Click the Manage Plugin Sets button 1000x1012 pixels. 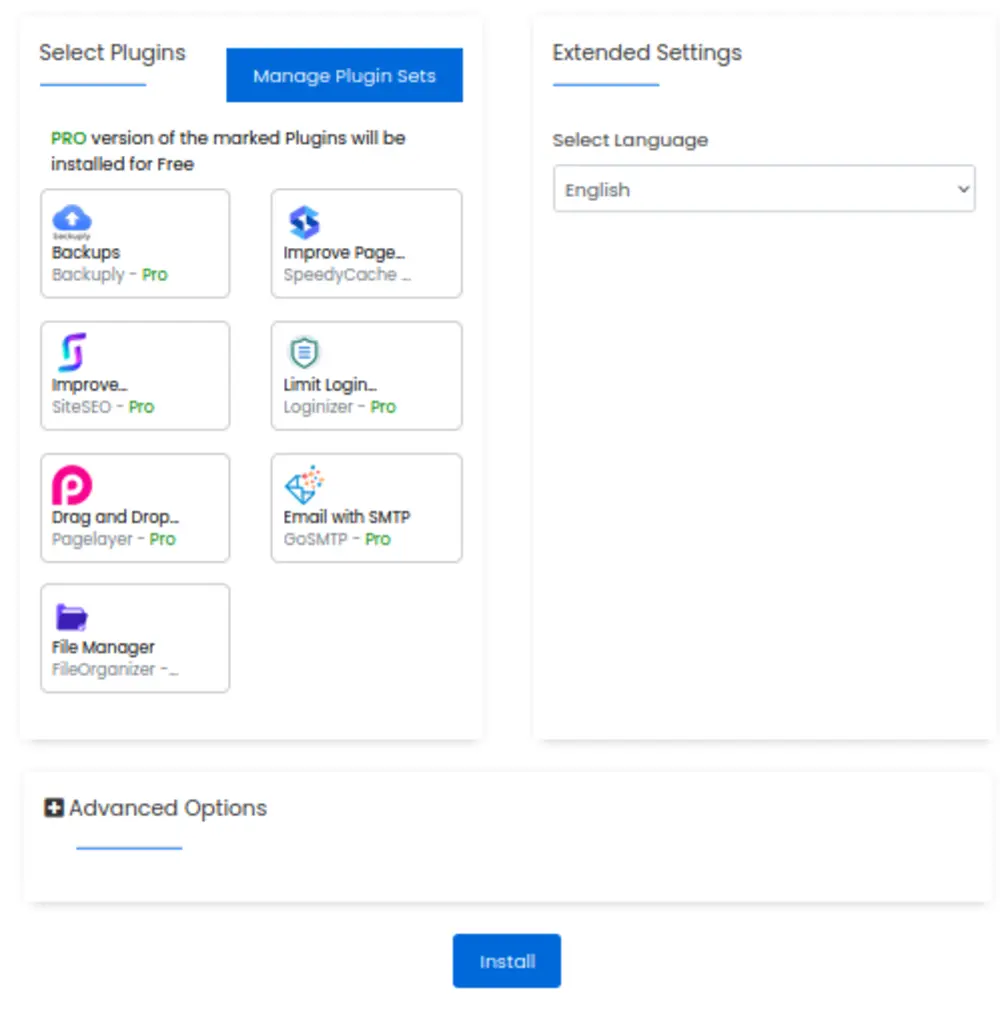(x=344, y=75)
